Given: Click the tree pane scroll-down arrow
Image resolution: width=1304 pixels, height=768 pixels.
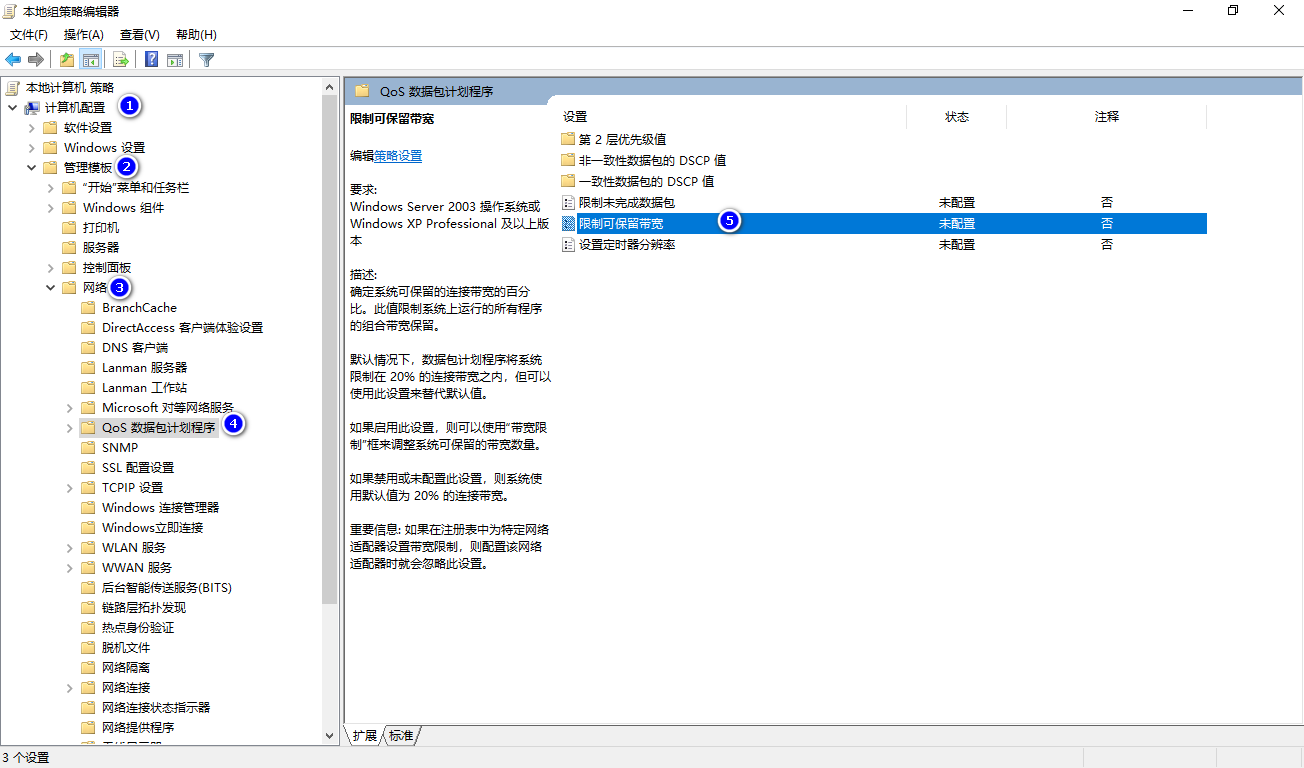Looking at the screenshot, I should [330, 735].
